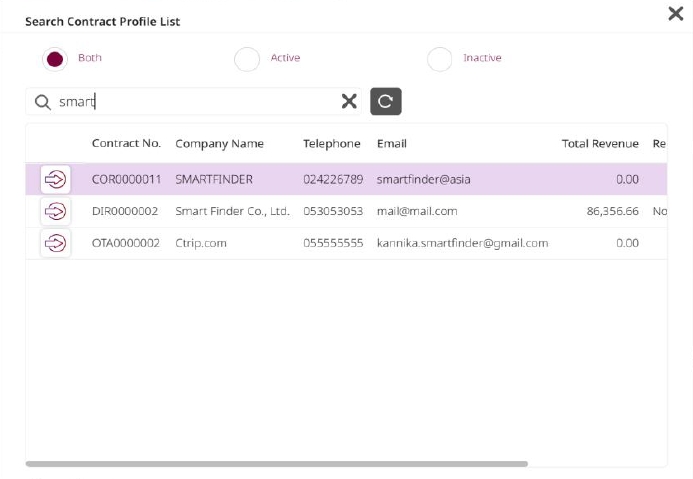
Task: Click the refresh button beside search
Action: [x=385, y=101]
